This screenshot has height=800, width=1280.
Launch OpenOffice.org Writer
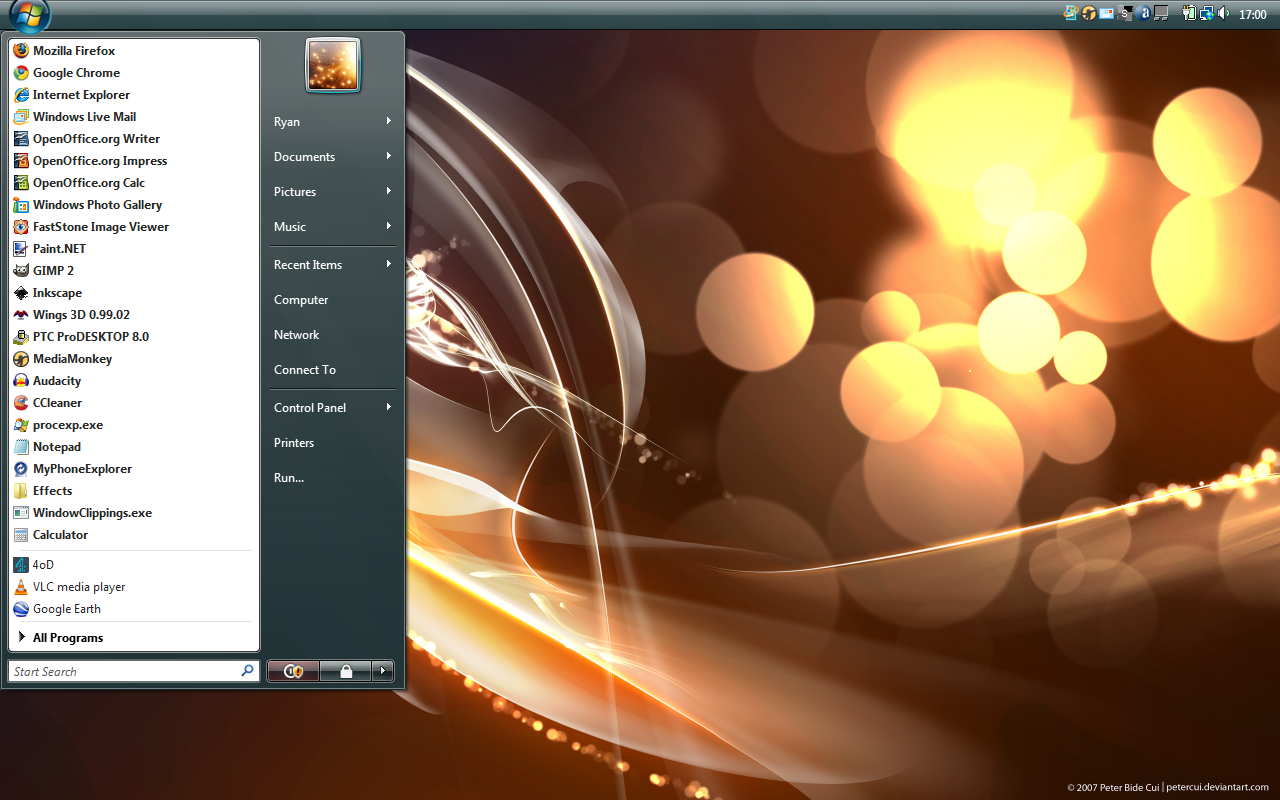(134, 139)
